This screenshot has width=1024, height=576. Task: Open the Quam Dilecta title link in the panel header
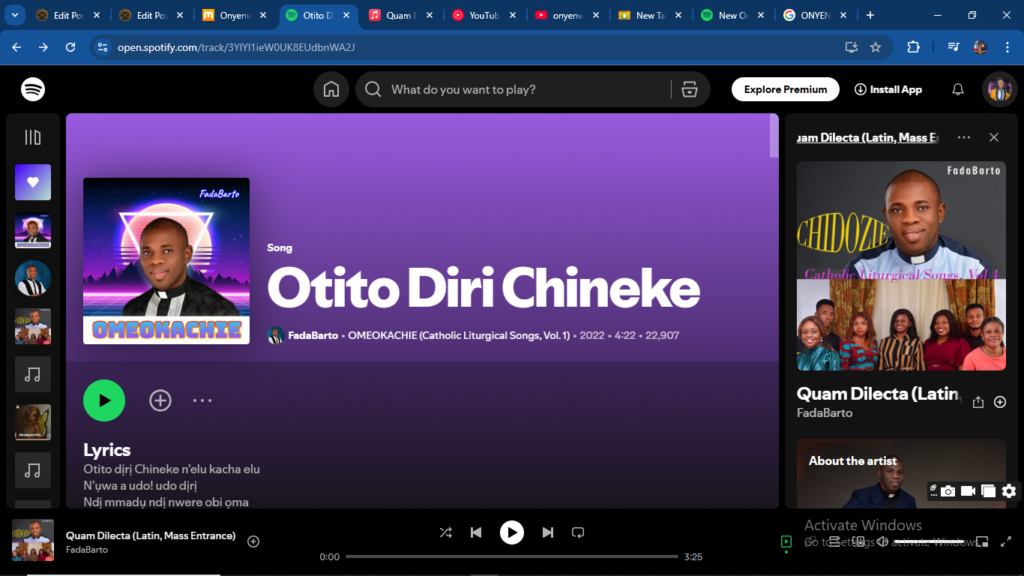(x=867, y=137)
